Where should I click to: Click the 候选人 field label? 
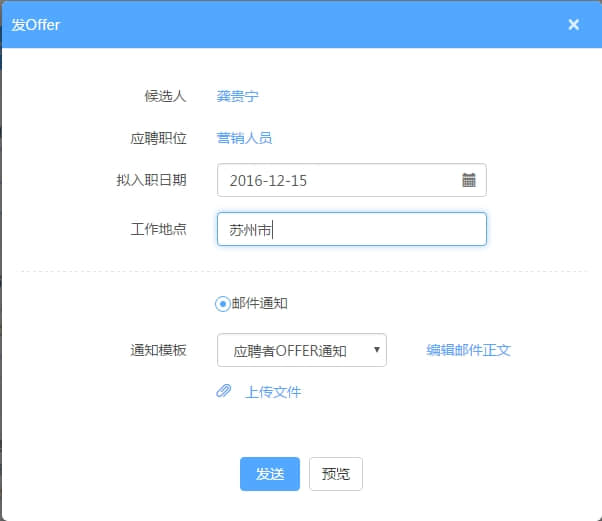[x=165, y=96]
